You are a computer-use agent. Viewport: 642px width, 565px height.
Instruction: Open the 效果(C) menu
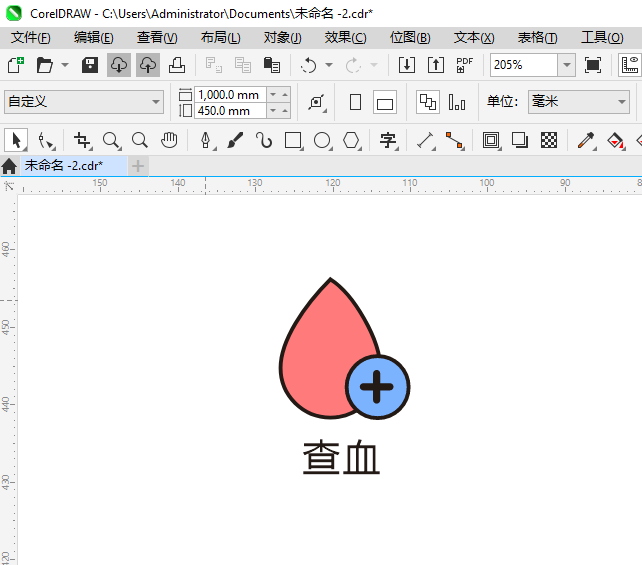point(346,38)
